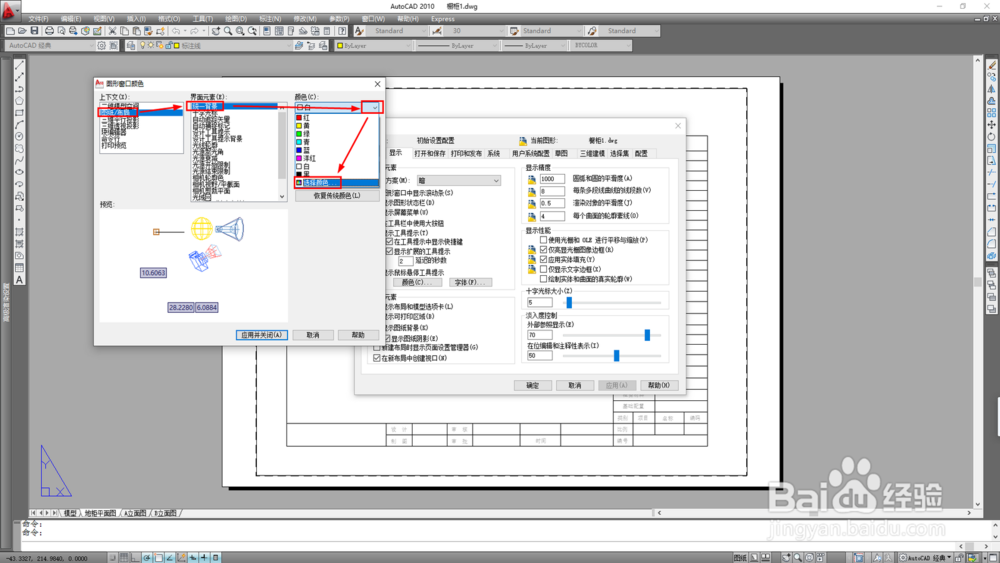Screen dimensions: 1000x563
Task: Click the 圆弧和圆的平滑度 field showing 1000
Action: 552,179
